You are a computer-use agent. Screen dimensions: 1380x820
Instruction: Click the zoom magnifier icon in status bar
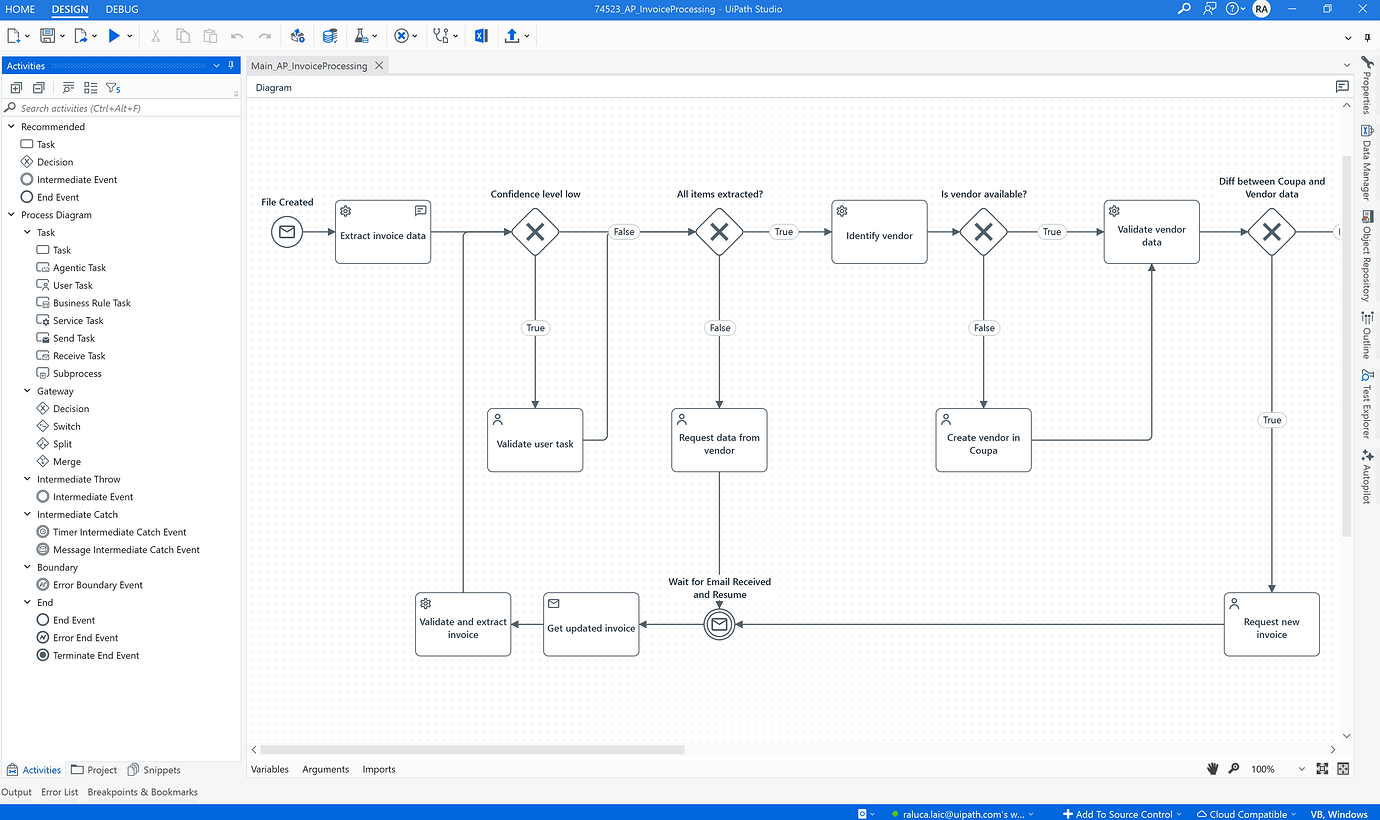(1233, 768)
